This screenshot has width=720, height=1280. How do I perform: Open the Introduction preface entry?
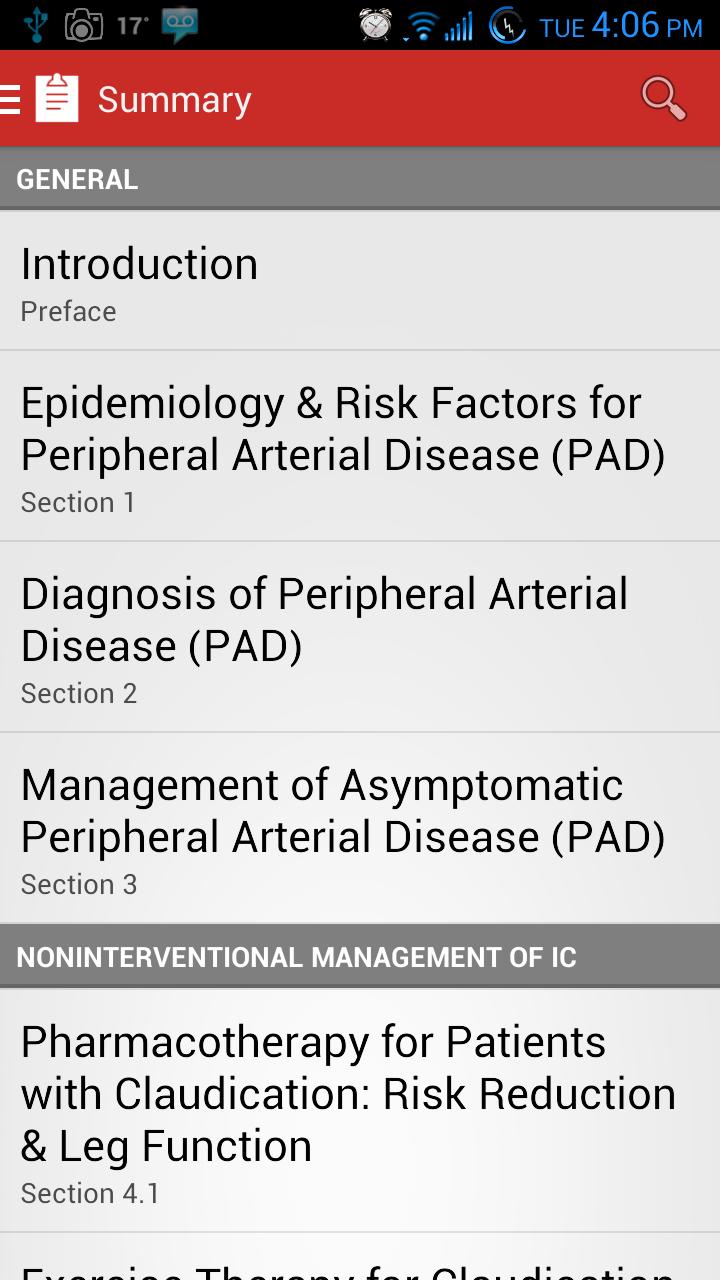360,281
